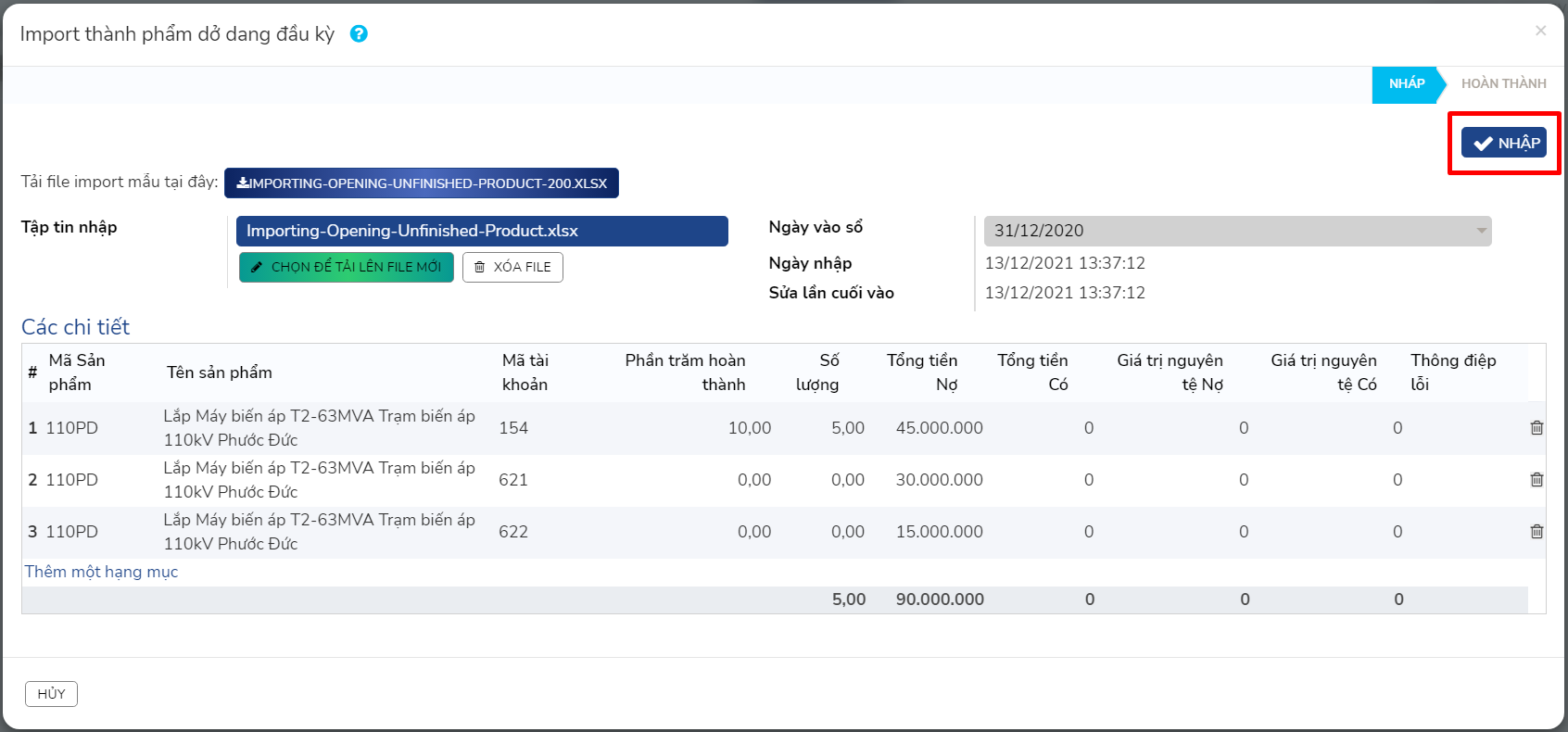Click the Thông điệp lỗi column header
Screen dimensions: 1568x732
point(1453,372)
